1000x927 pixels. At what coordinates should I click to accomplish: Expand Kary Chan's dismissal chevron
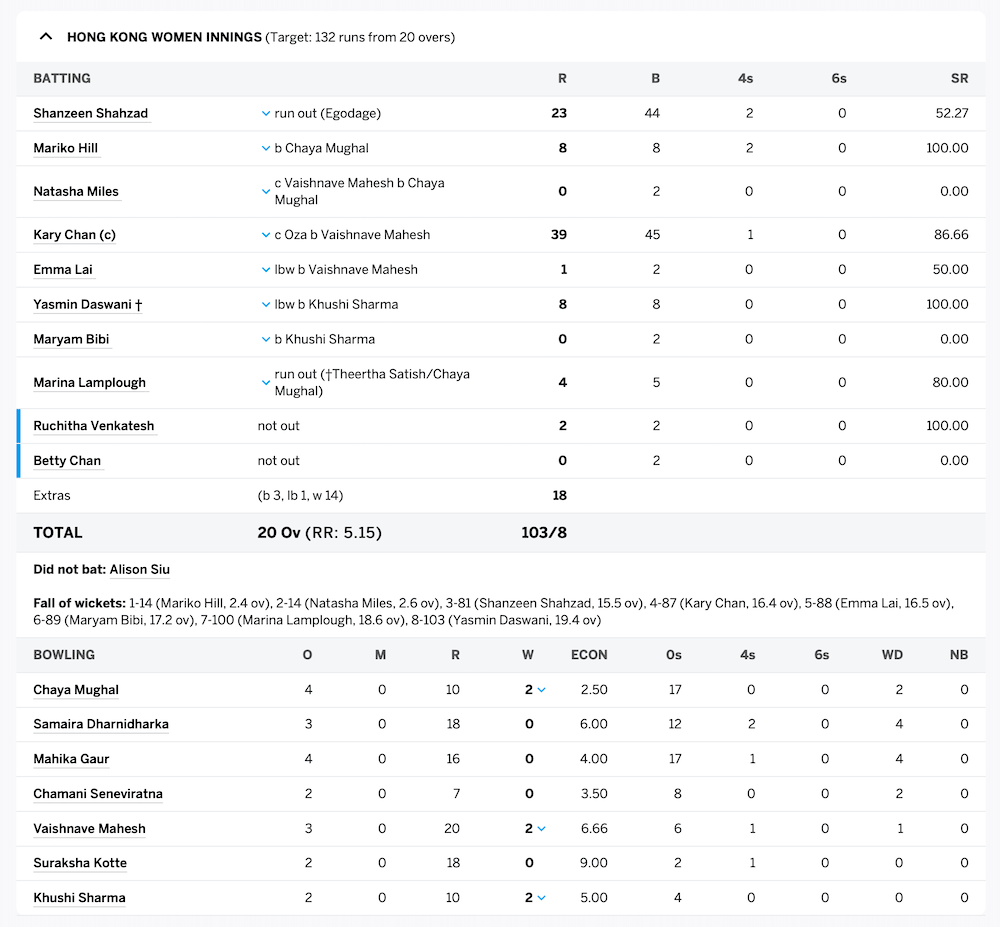pos(265,236)
